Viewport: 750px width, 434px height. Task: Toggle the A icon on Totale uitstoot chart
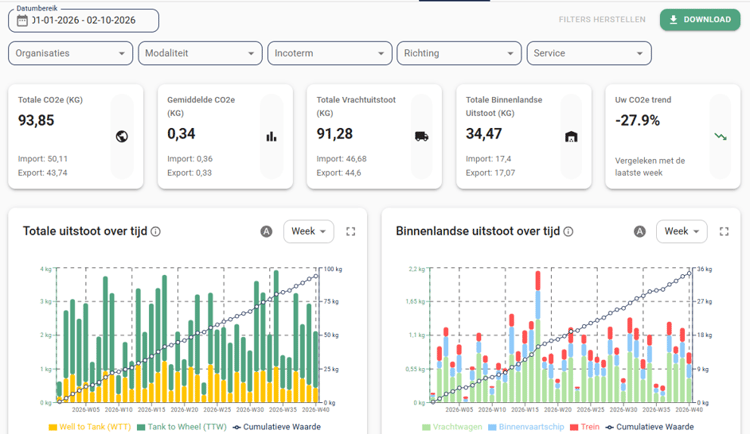(266, 232)
